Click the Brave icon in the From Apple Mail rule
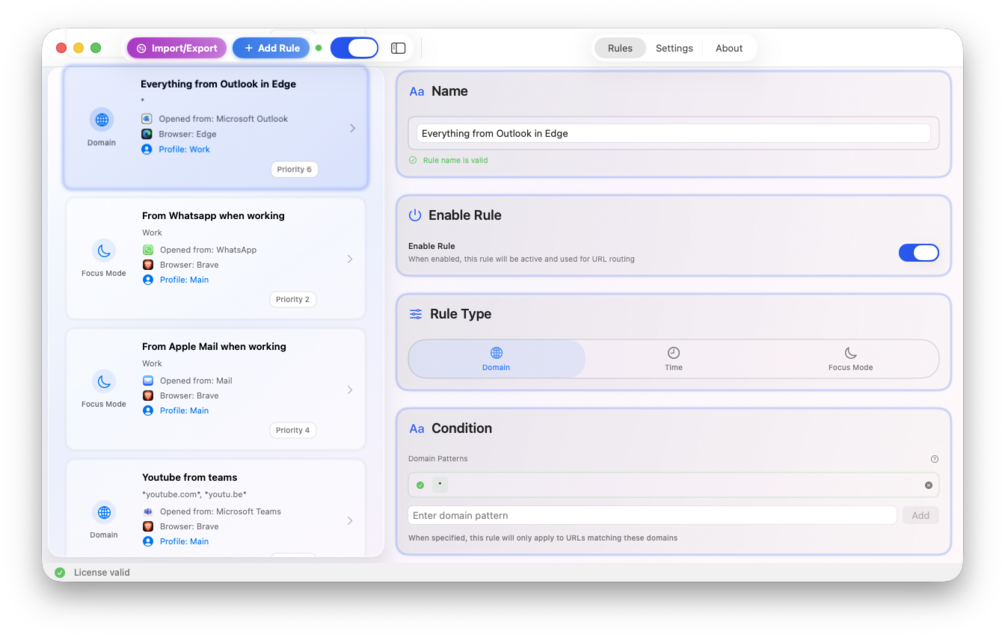The width and height of the screenshot is (1005, 637). click(x=148, y=395)
